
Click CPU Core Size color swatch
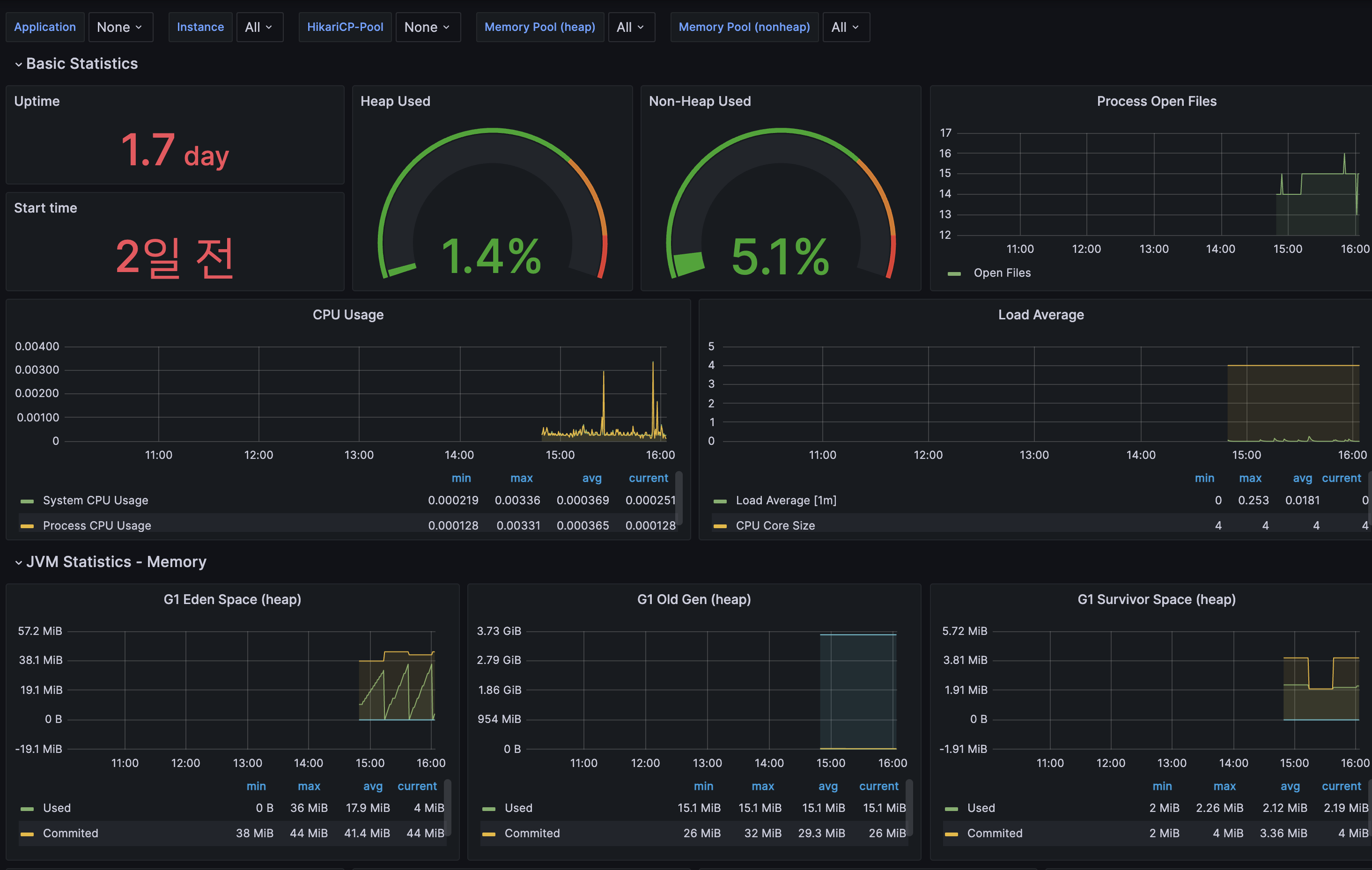pos(720,526)
